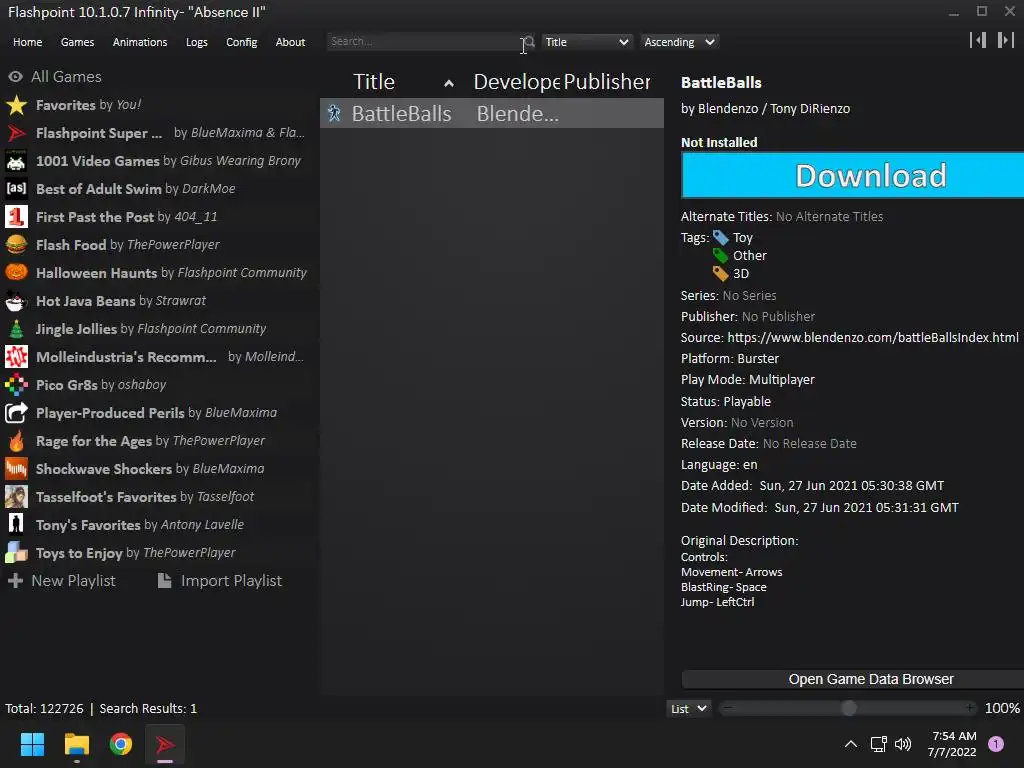1024x768 pixels.
Task: Open the notification badge in the tray
Action: click(x=995, y=744)
